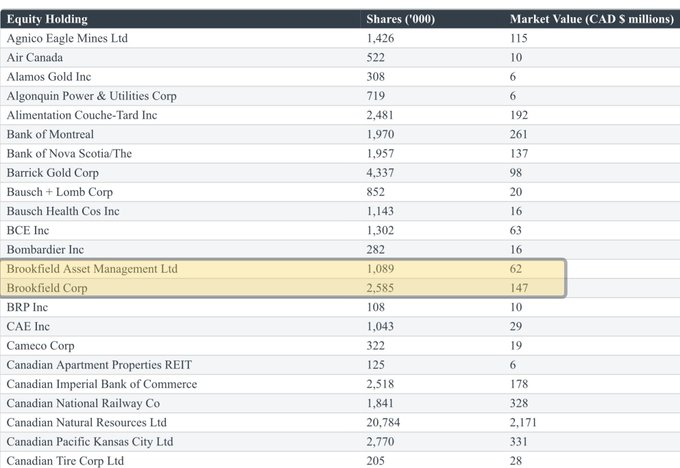This screenshot has width=680, height=468.
Task: Click shares value 1,426 for Agnico Eagle
Action: (x=380, y=38)
